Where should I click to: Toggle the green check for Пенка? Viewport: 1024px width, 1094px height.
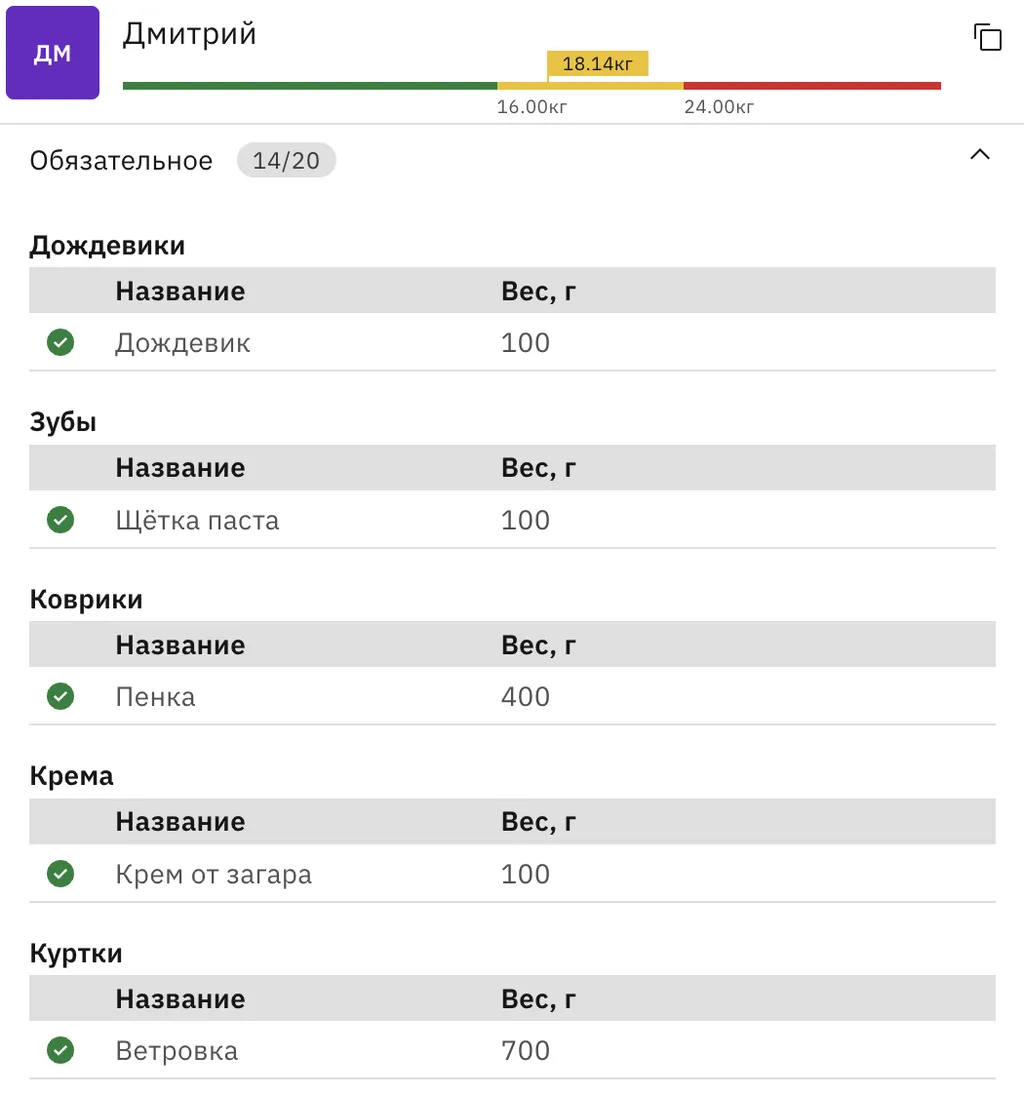(61, 697)
